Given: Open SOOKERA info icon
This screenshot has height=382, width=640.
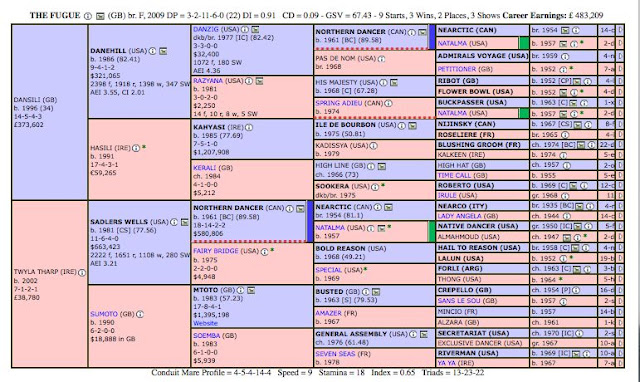Looking at the screenshot, I should coord(375,187).
